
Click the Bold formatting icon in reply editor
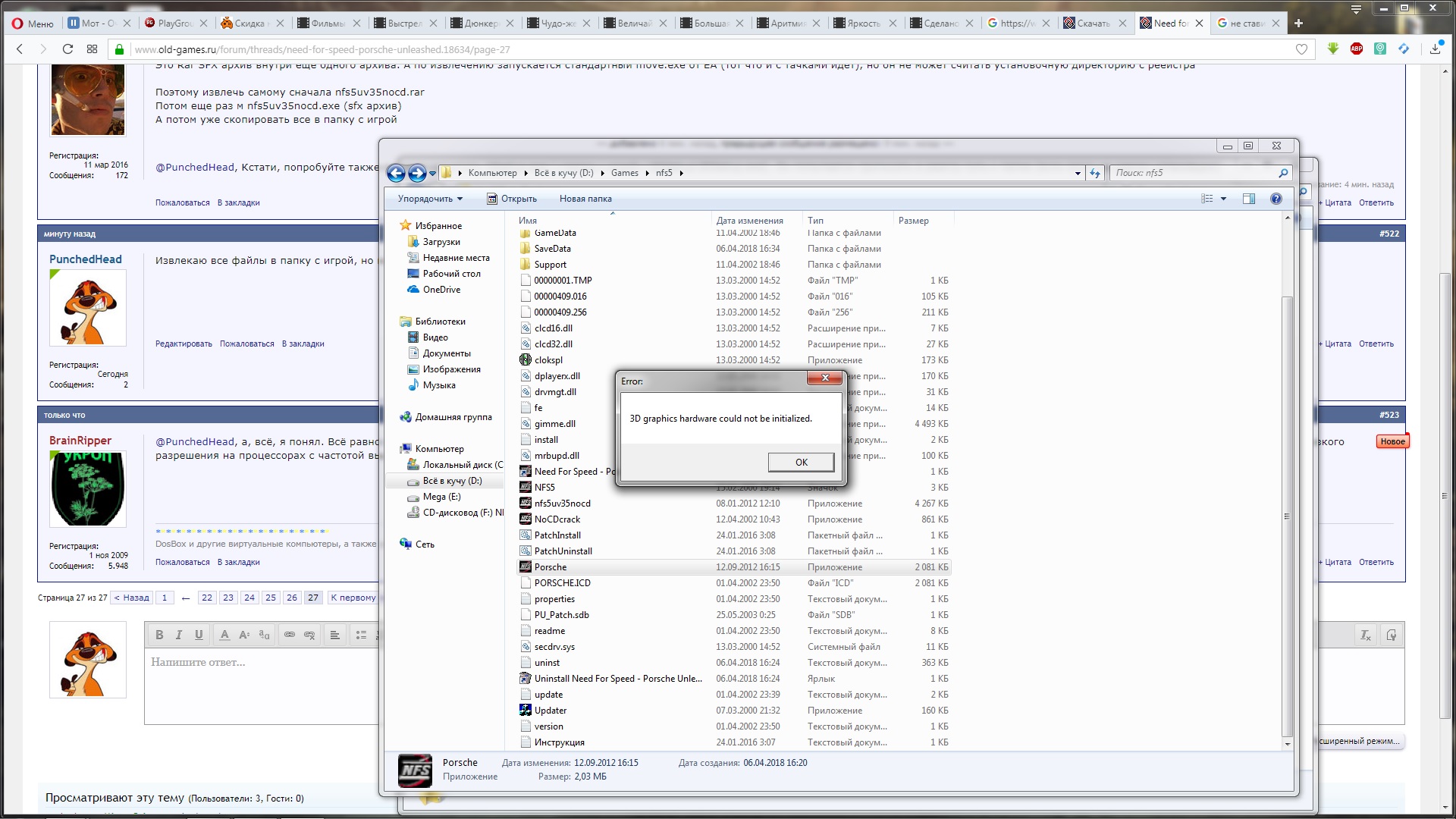(x=159, y=635)
